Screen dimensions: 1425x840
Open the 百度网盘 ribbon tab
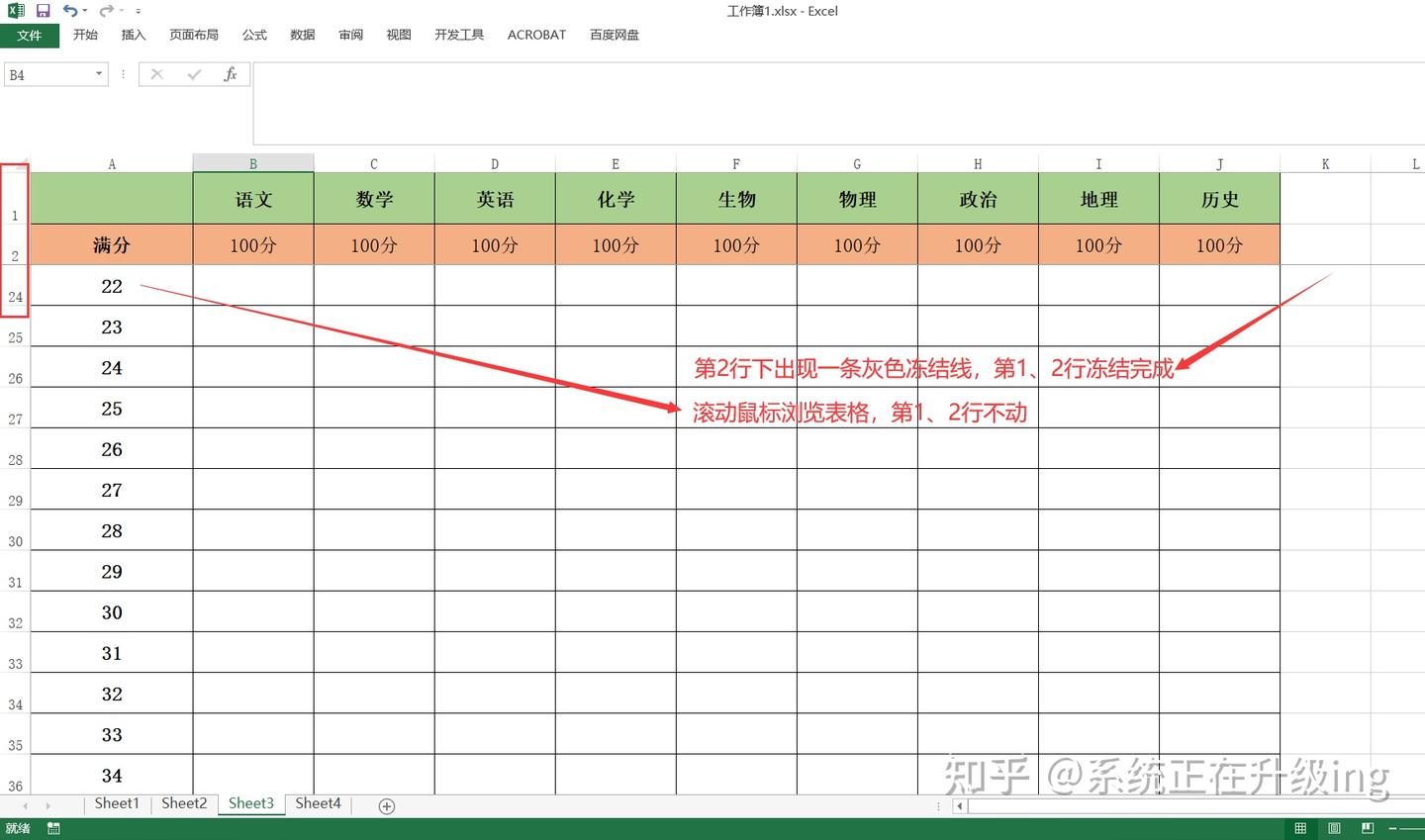pos(615,35)
